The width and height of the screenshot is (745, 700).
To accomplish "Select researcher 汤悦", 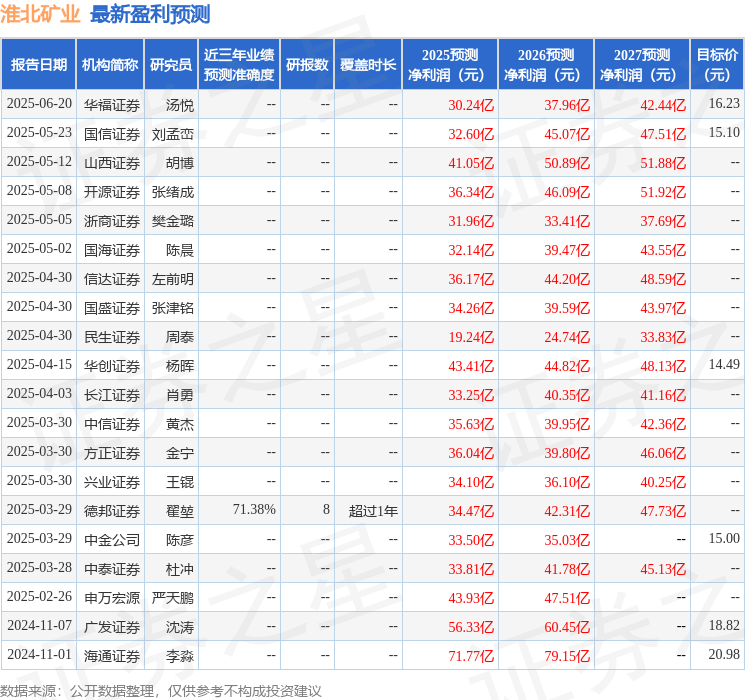I will pos(180,105).
